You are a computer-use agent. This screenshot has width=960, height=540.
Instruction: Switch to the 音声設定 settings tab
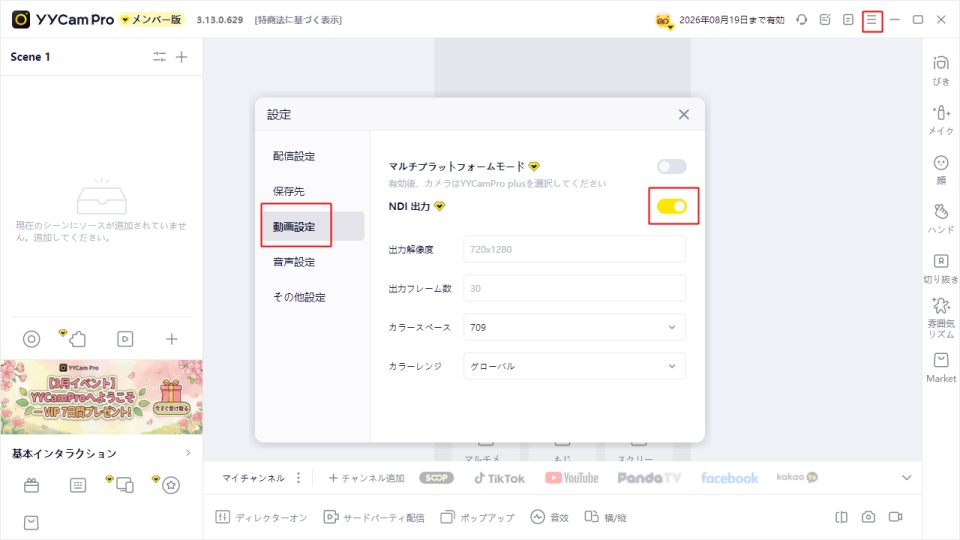coord(294,262)
